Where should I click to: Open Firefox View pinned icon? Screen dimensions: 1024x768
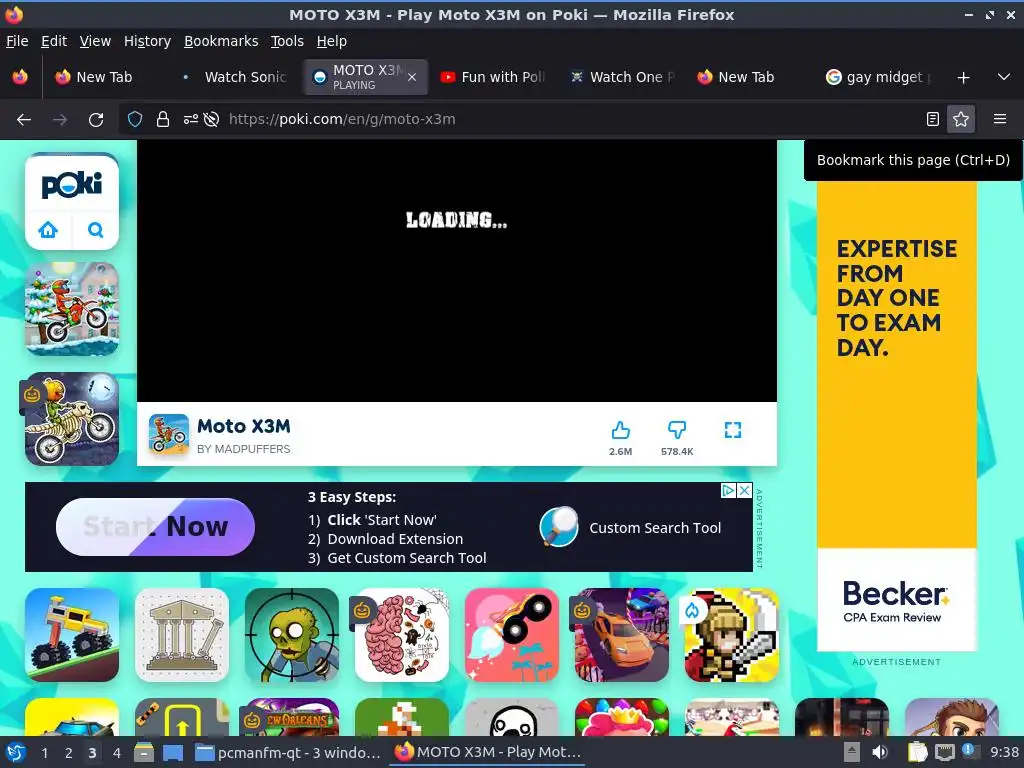tap(20, 77)
